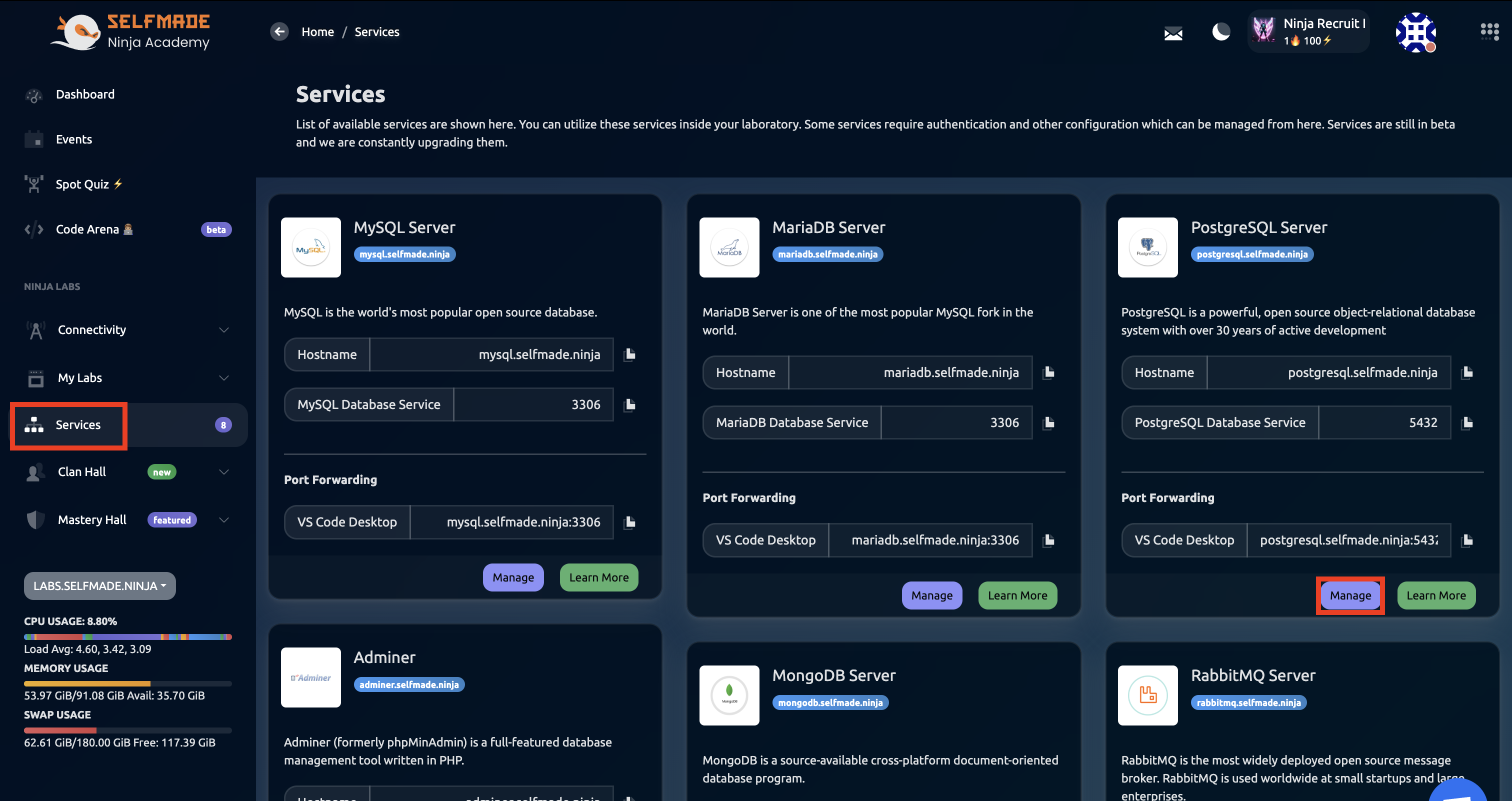The image size is (1512, 801).
Task: Expand the My Labs menu chevron
Action: click(x=223, y=378)
